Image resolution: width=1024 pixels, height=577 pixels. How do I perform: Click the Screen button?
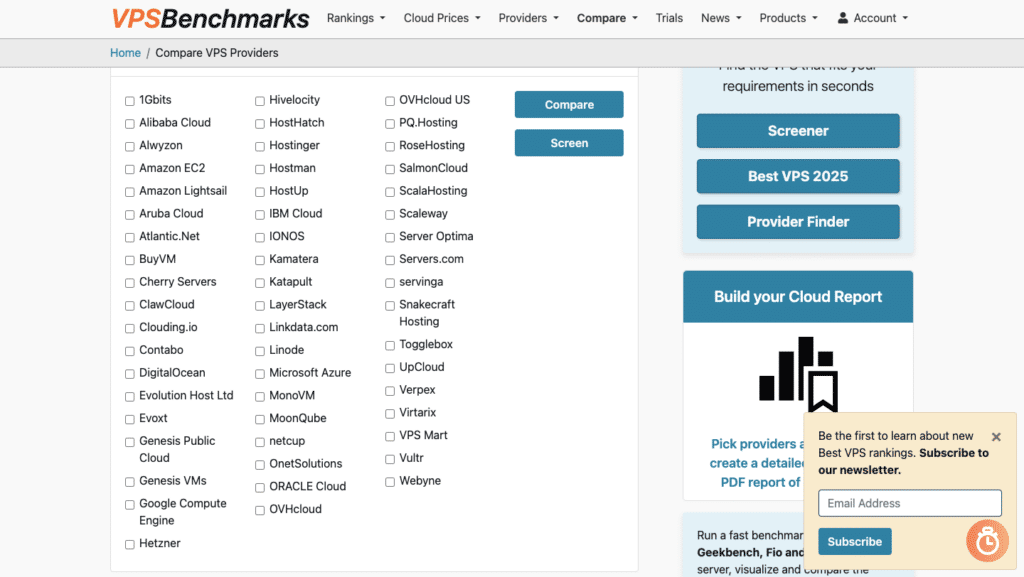click(x=569, y=143)
